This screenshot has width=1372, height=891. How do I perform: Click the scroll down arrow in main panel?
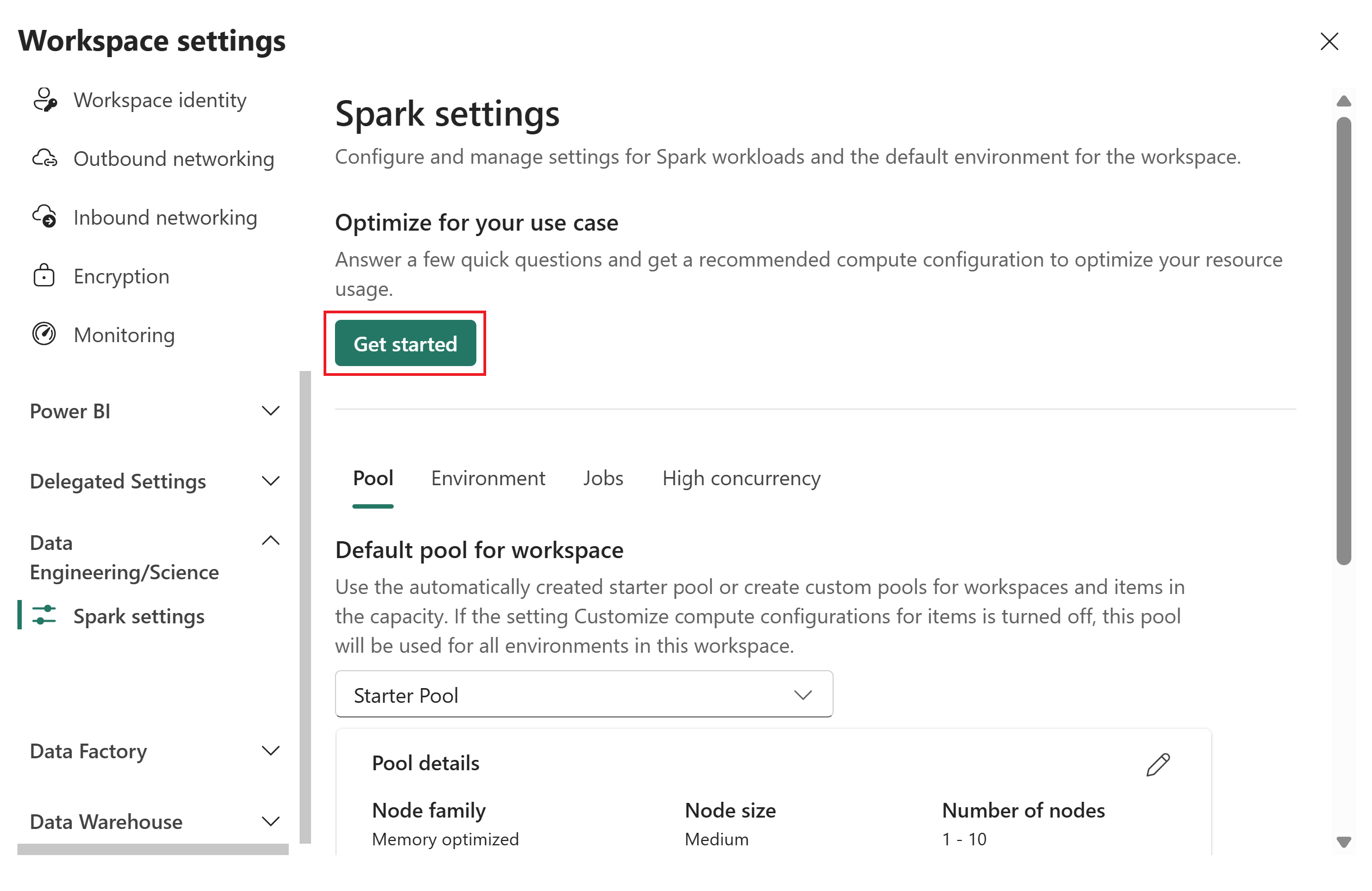[1343, 842]
